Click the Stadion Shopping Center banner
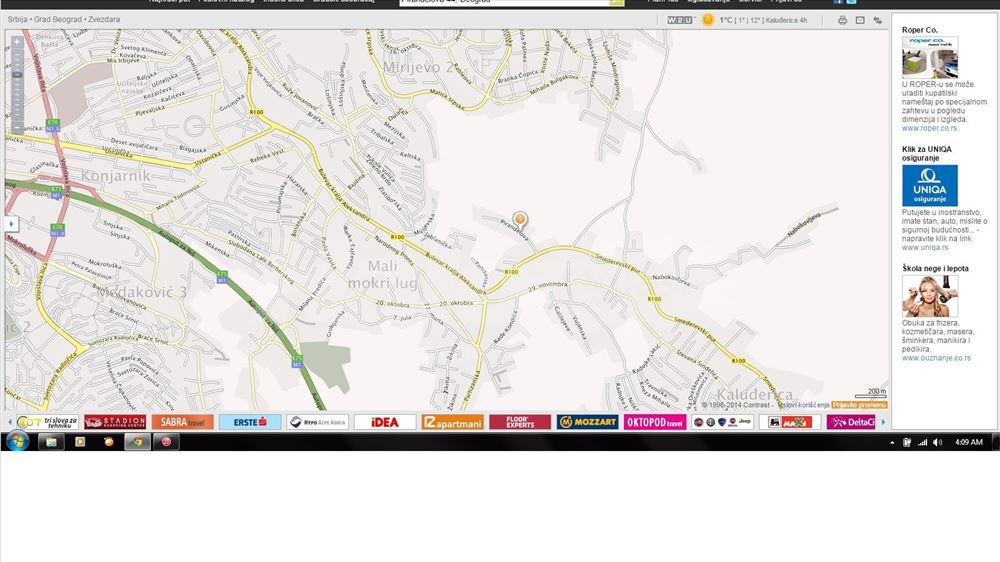This screenshot has width=1000, height=562. pos(115,422)
